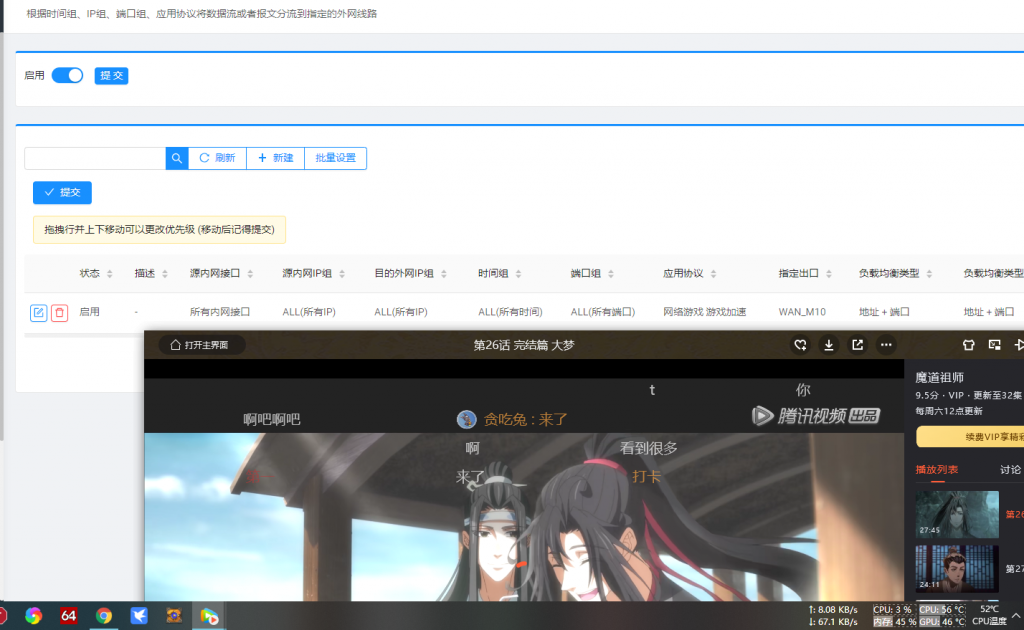1024x630 pixels.
Task: Click the shirt skin icon in player title bar
Action: pos(968,345)
